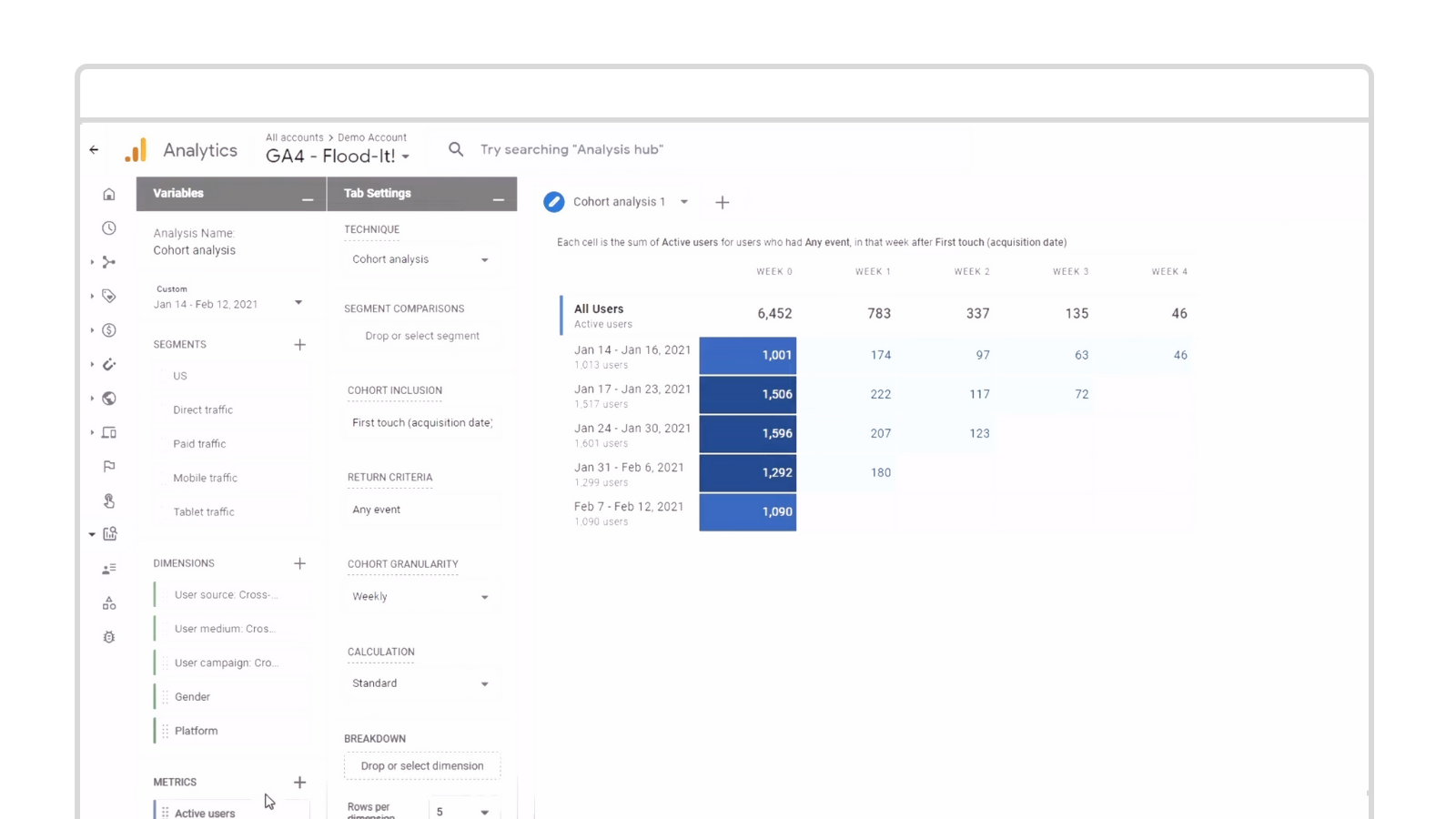This screenshot has height=819, width=1456.
Task: Click Drop or select dimension under Breakdown
Action: click(x=421, y=765)
